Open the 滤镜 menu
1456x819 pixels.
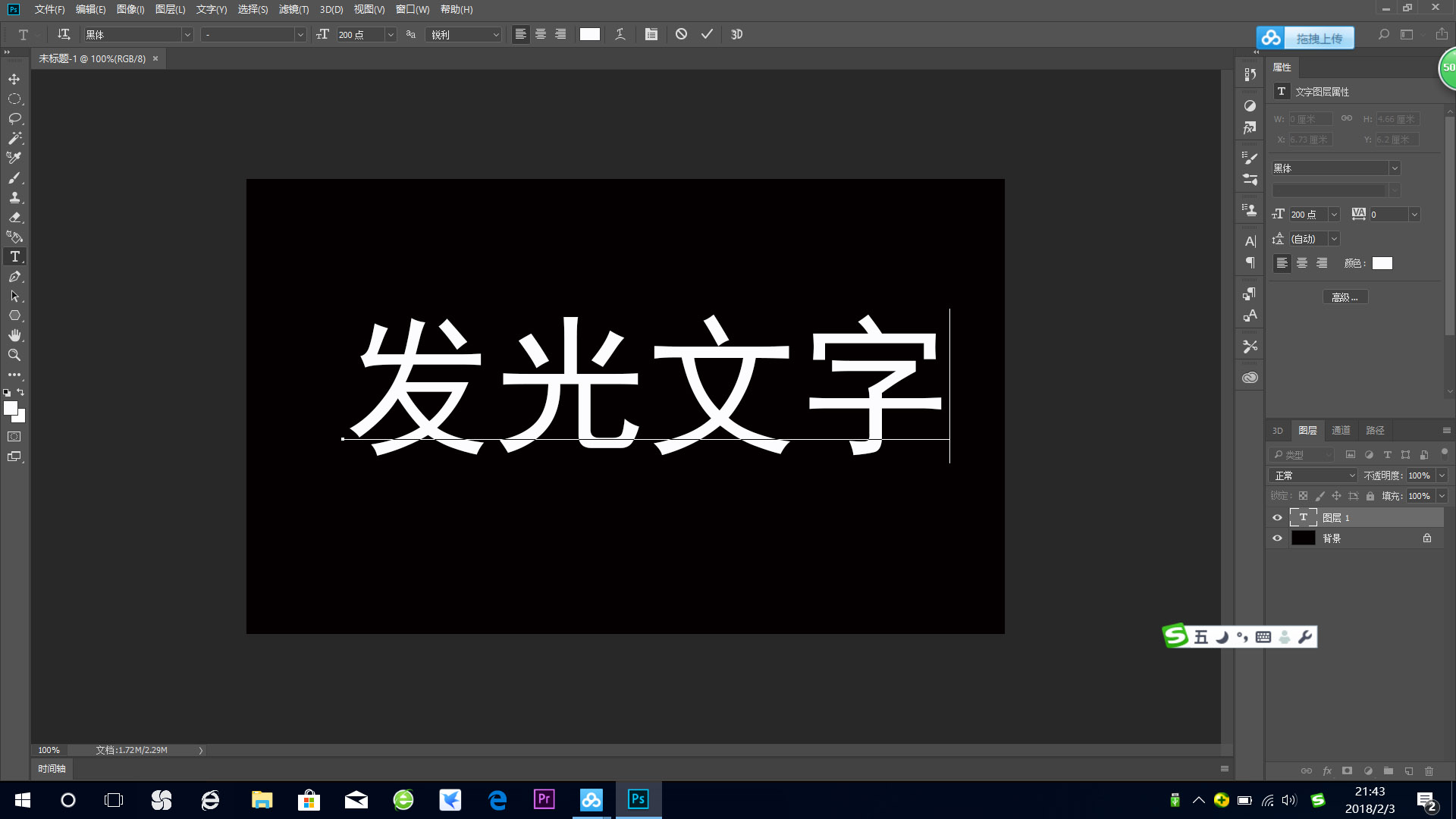point(293,9)
